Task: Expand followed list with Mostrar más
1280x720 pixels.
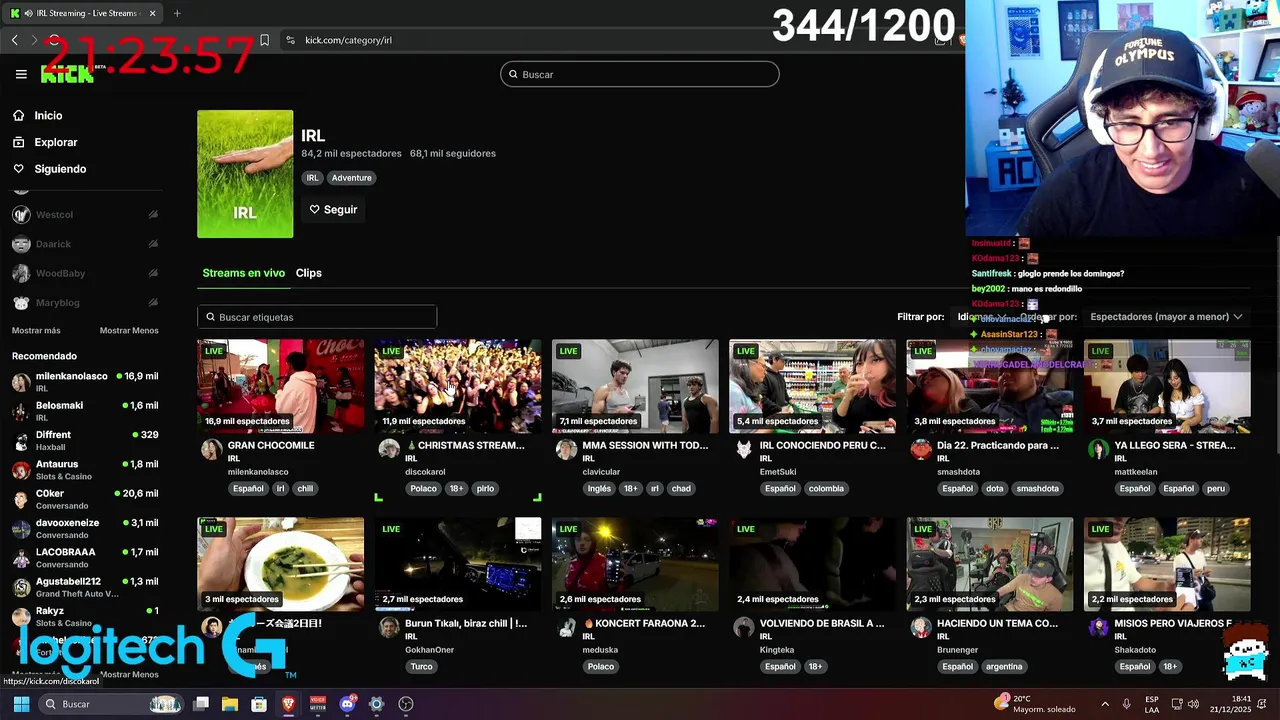Action: (x=36, y=331)
